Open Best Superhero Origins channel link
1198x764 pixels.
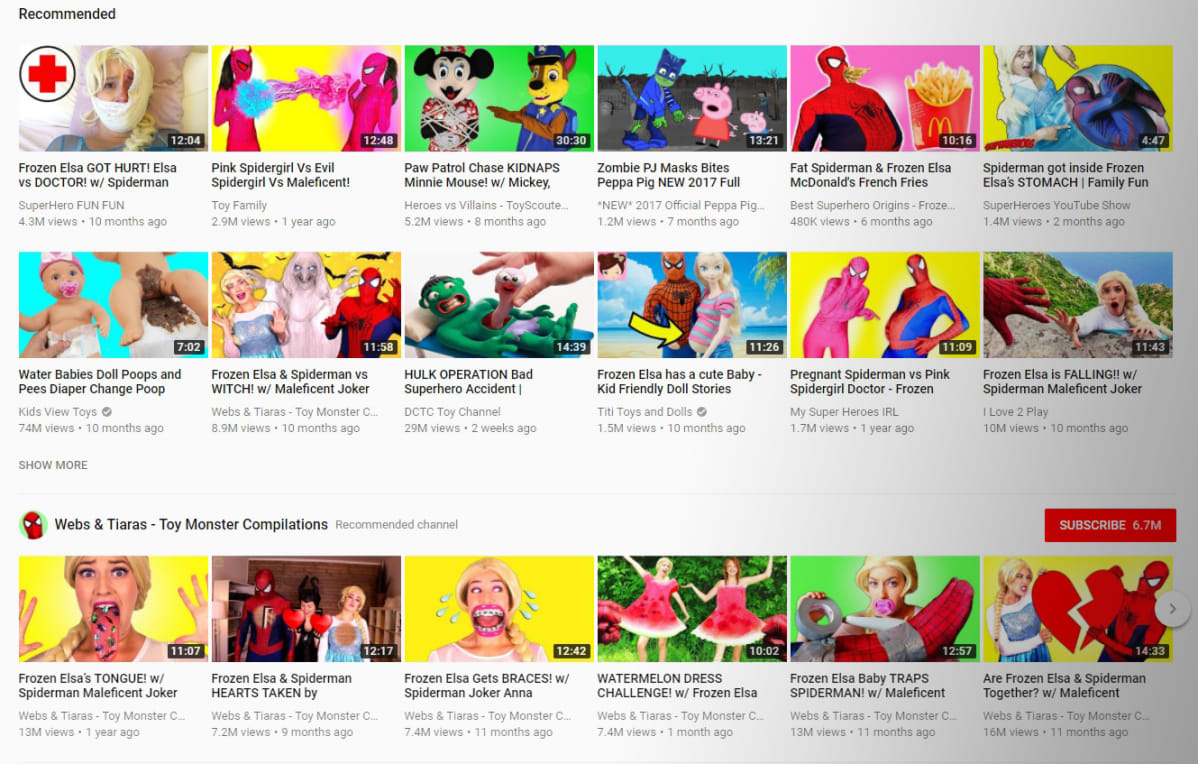[x=873, y=206]
